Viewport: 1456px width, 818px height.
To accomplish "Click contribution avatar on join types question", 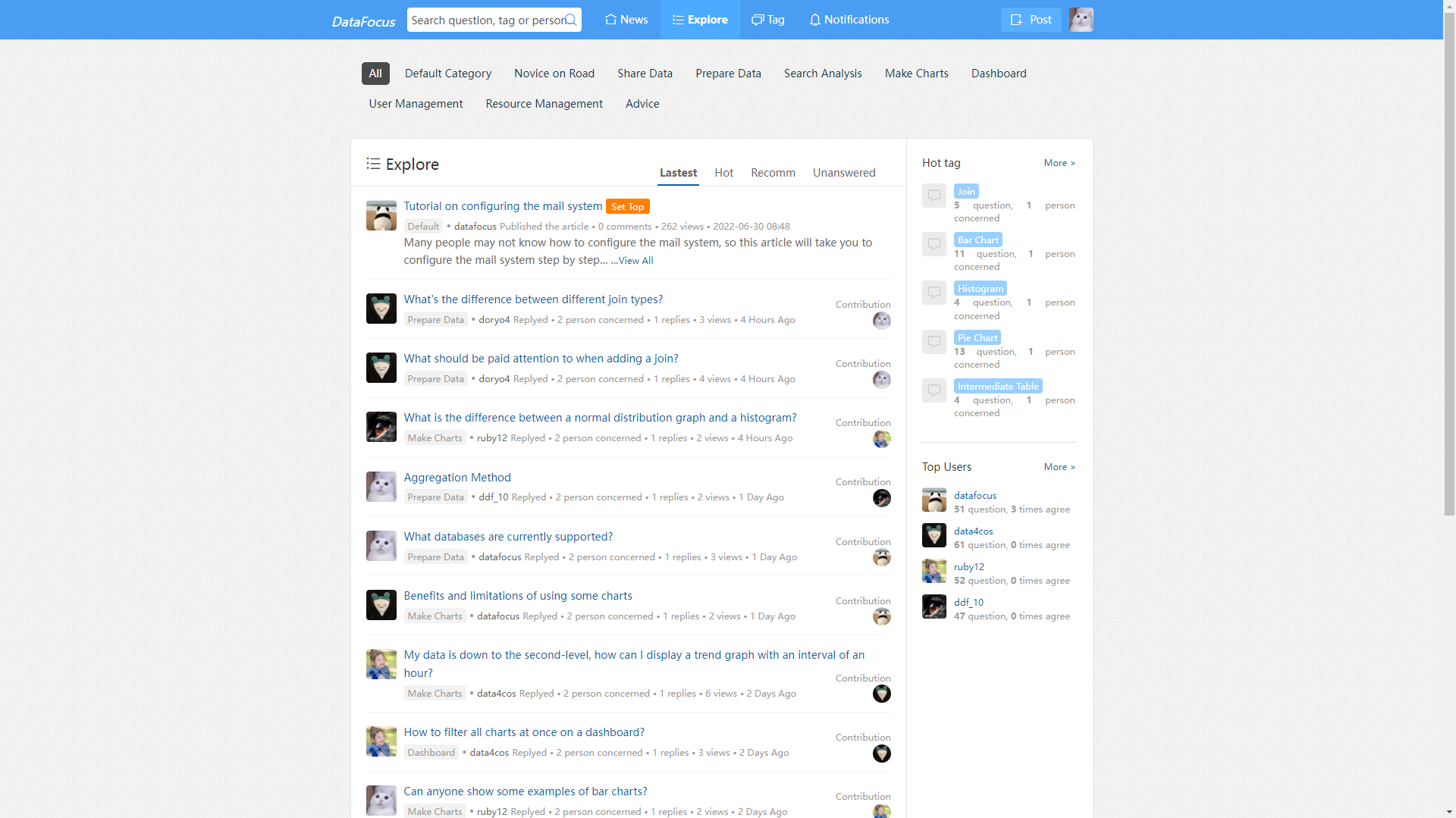I will (x=882, y=321).
